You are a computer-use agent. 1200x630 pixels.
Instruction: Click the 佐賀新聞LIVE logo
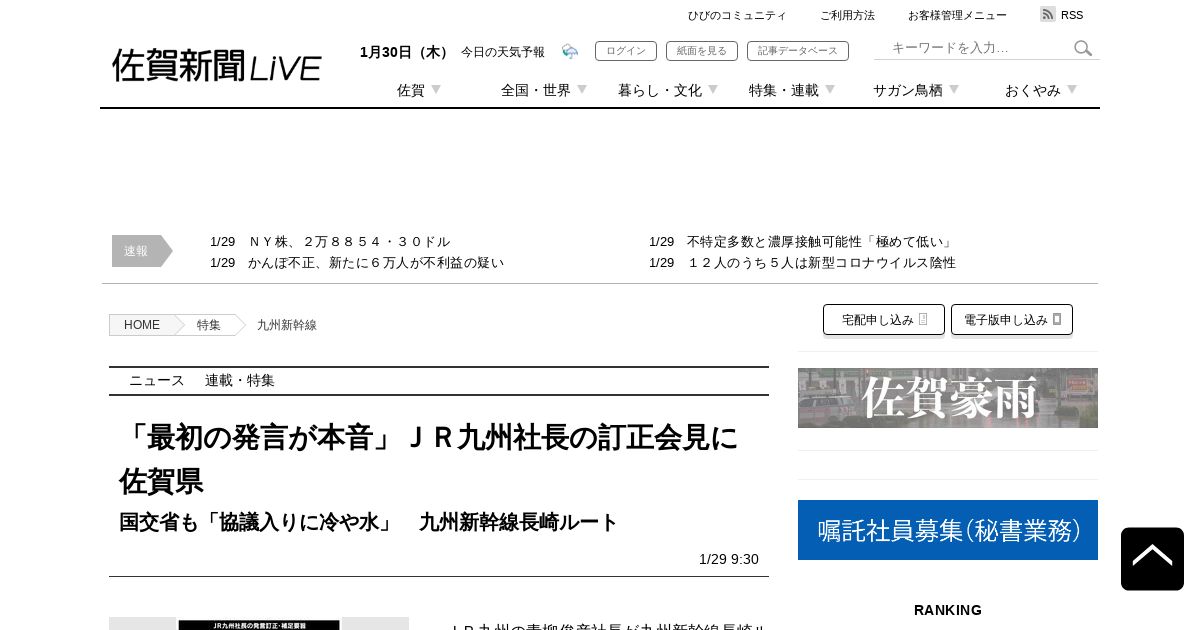pyautogui.click(x=216, y=66)
